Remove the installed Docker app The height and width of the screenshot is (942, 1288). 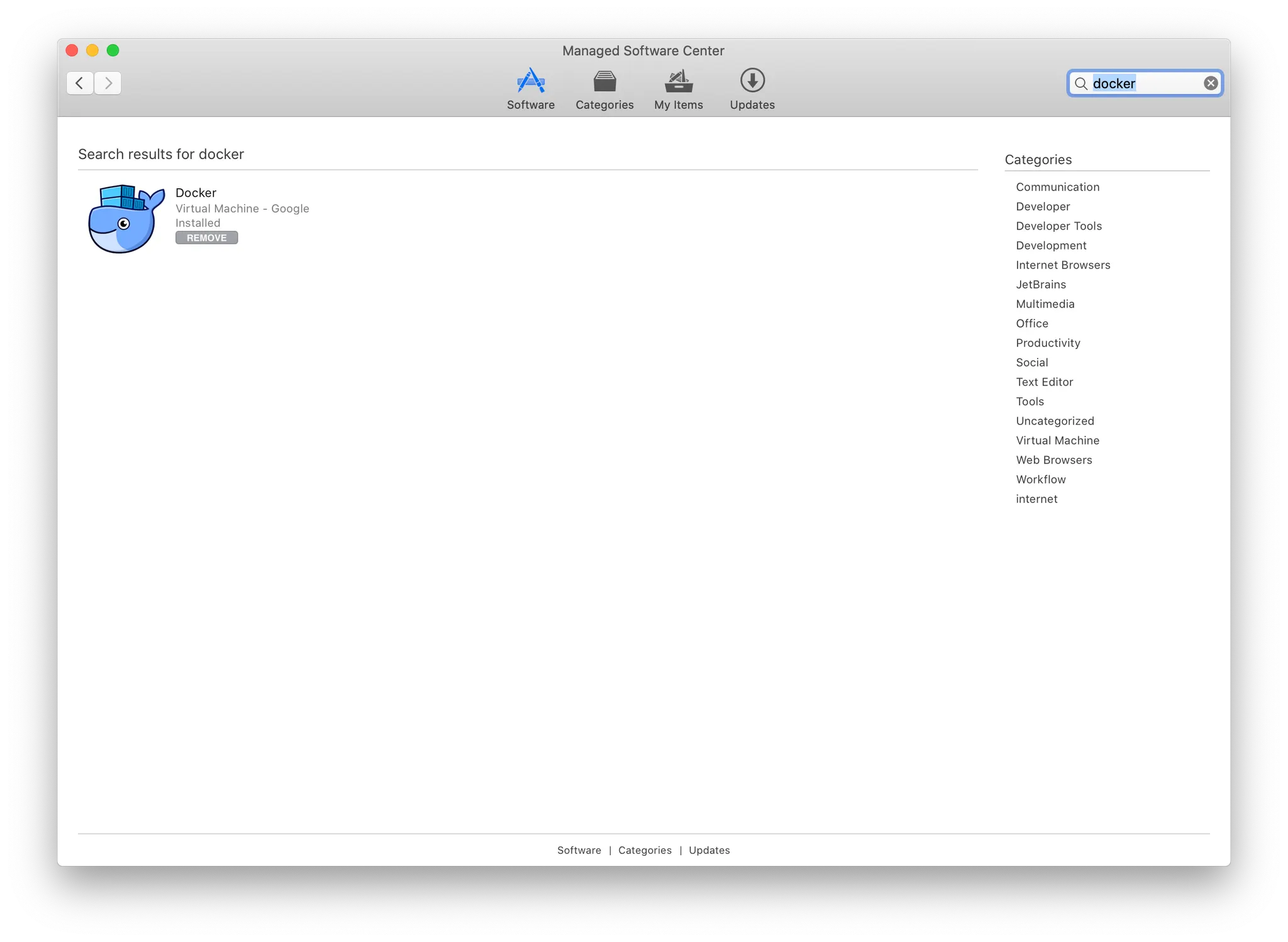(206, 238)
